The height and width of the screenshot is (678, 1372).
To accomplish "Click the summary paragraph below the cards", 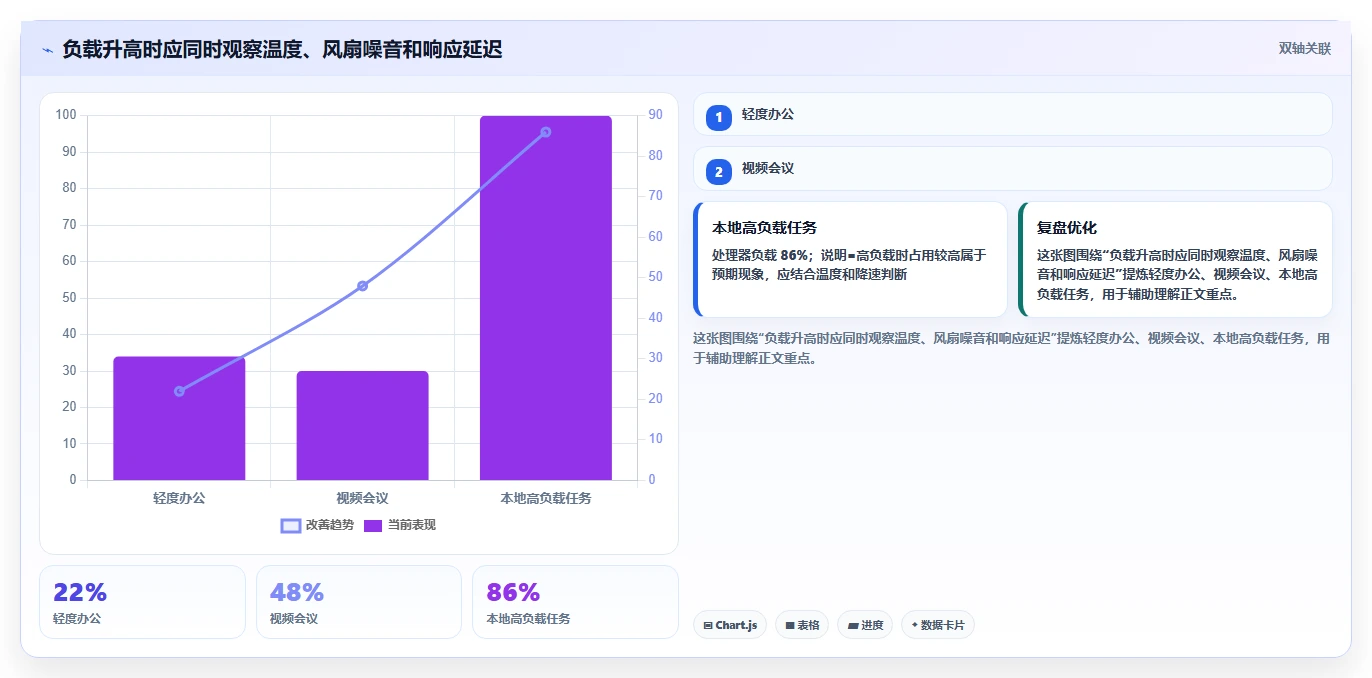I will coord(1011,348).
